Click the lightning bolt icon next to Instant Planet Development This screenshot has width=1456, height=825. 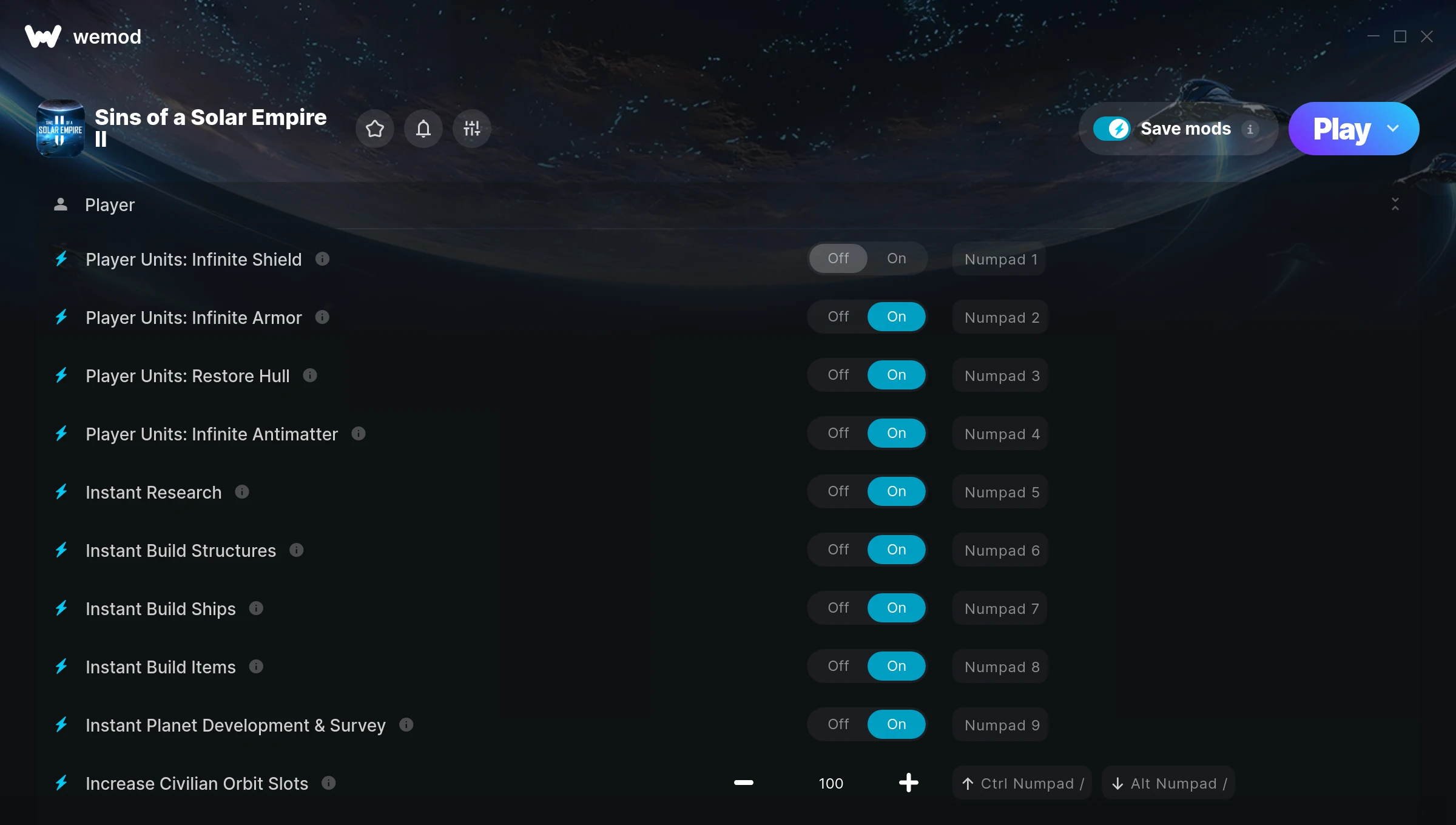[62, 725]
